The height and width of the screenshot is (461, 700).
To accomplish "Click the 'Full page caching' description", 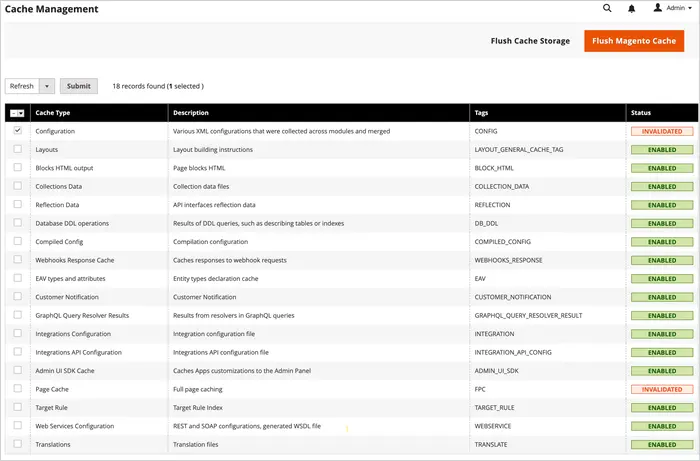I will [x=197, y=389].
